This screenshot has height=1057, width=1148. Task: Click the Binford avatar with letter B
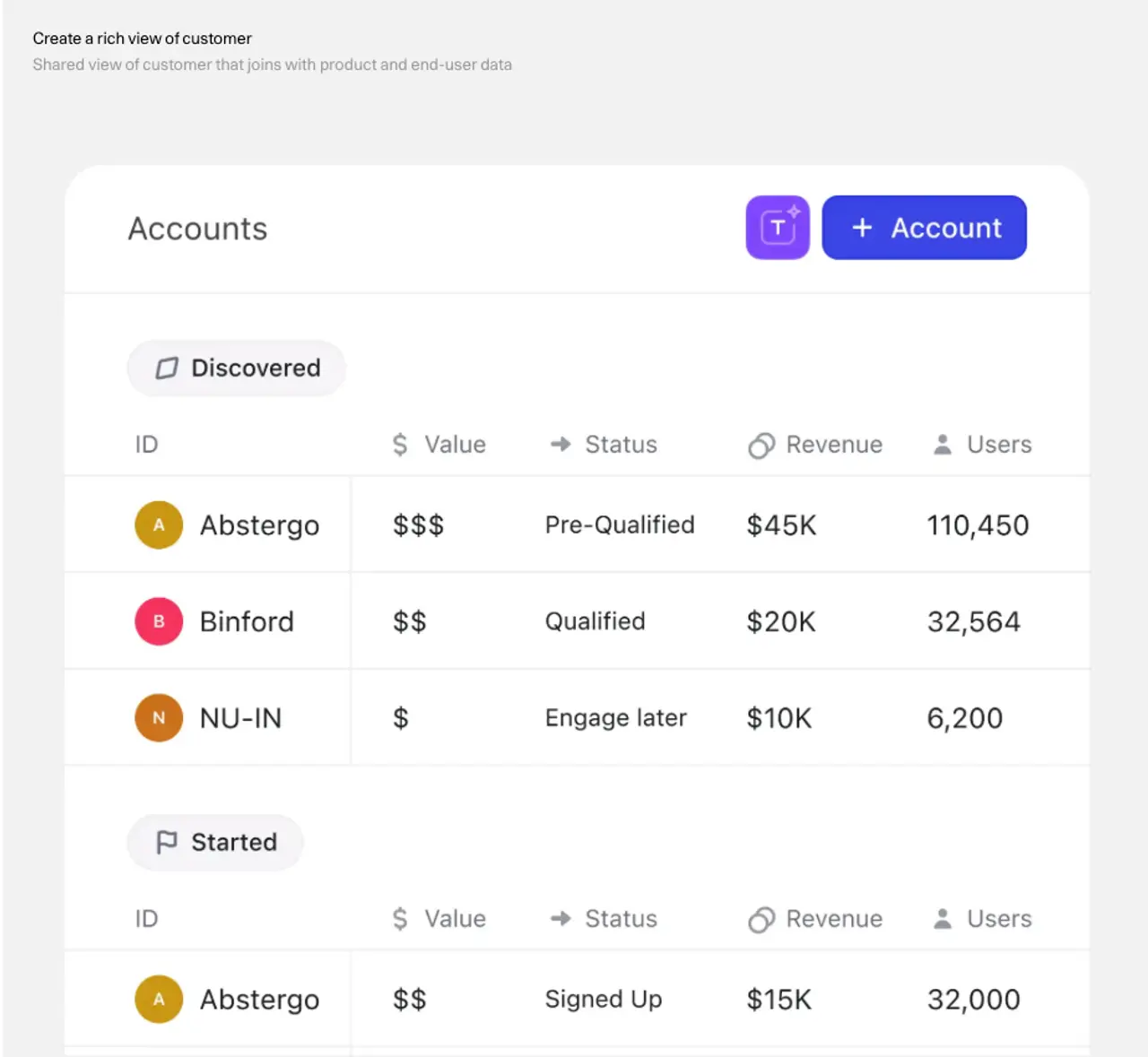(x=159, y=621)
